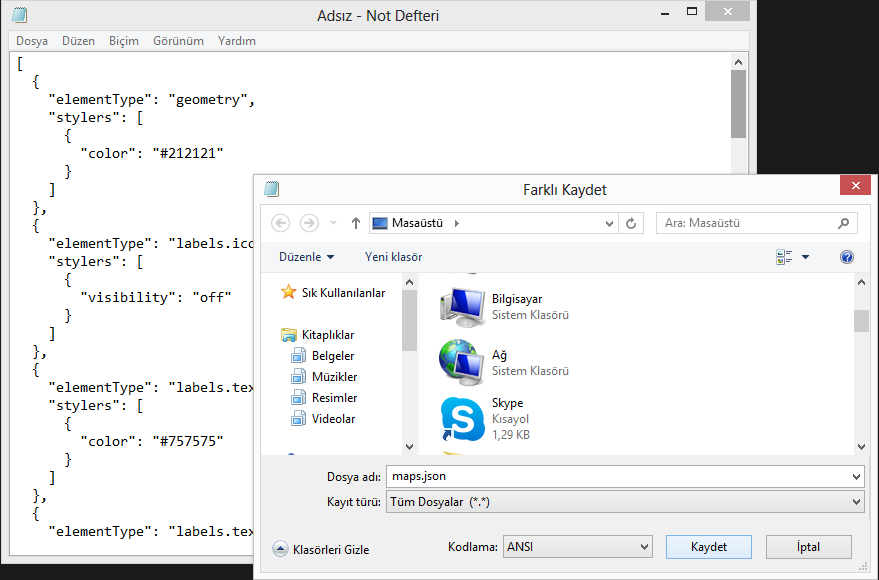Click file list scrollbar down arrow

(x=861, y=447)
